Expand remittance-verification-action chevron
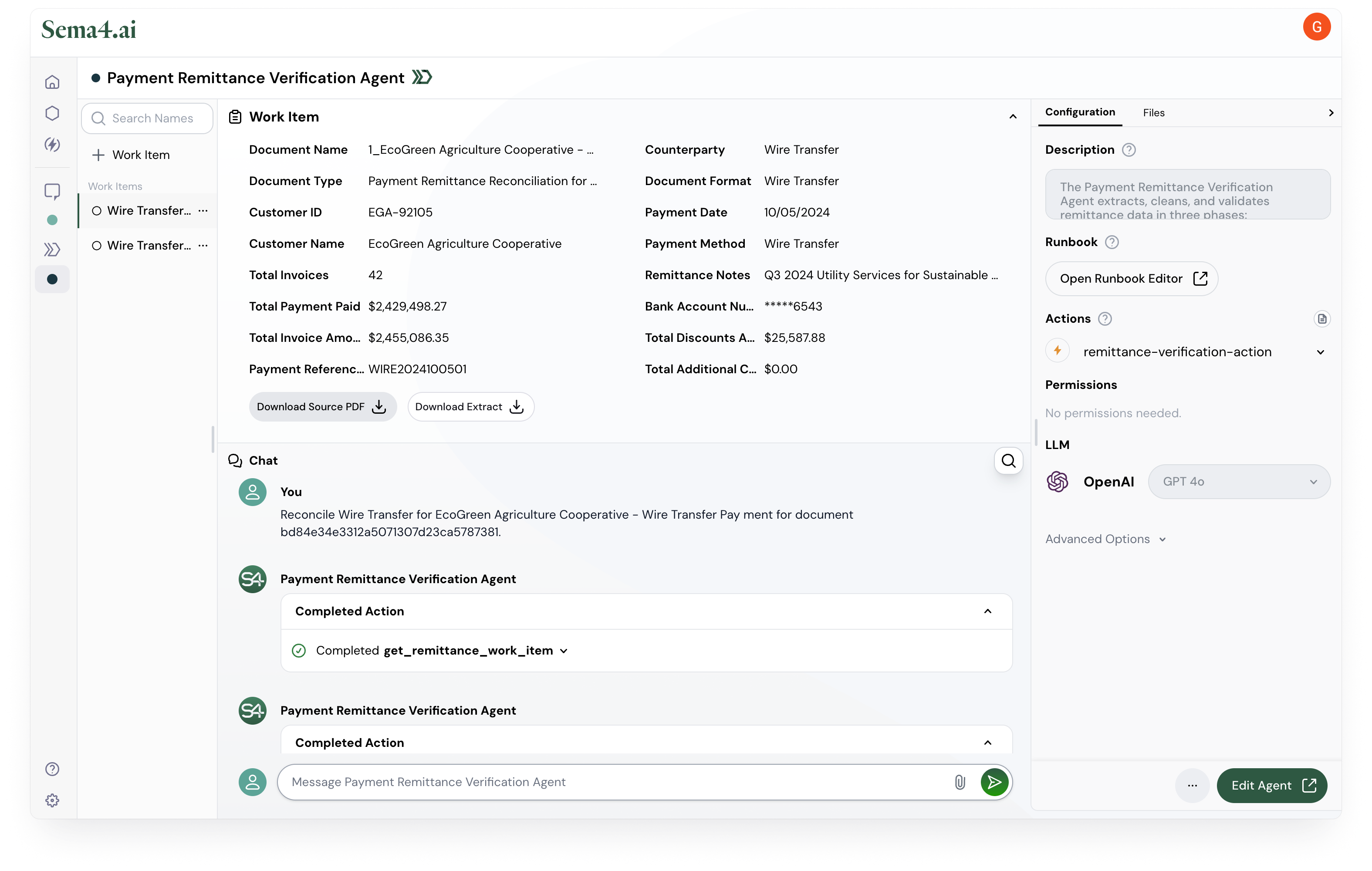 [1320, 352]
